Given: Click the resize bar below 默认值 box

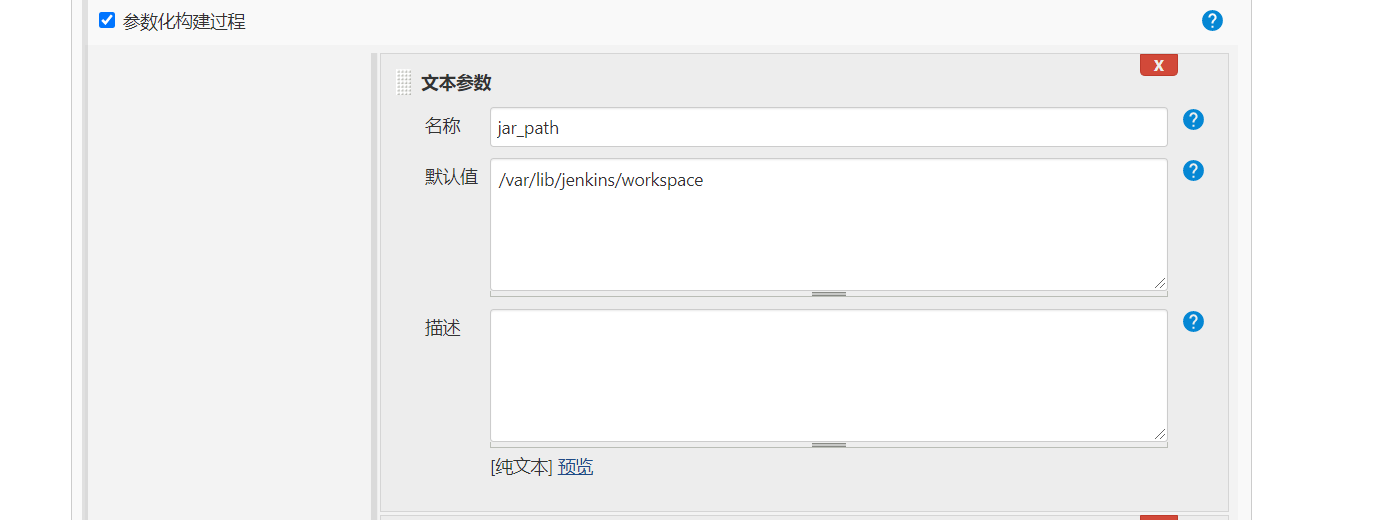Looking at the screenshot, I should pyautogui.click(x=828, y=294).
